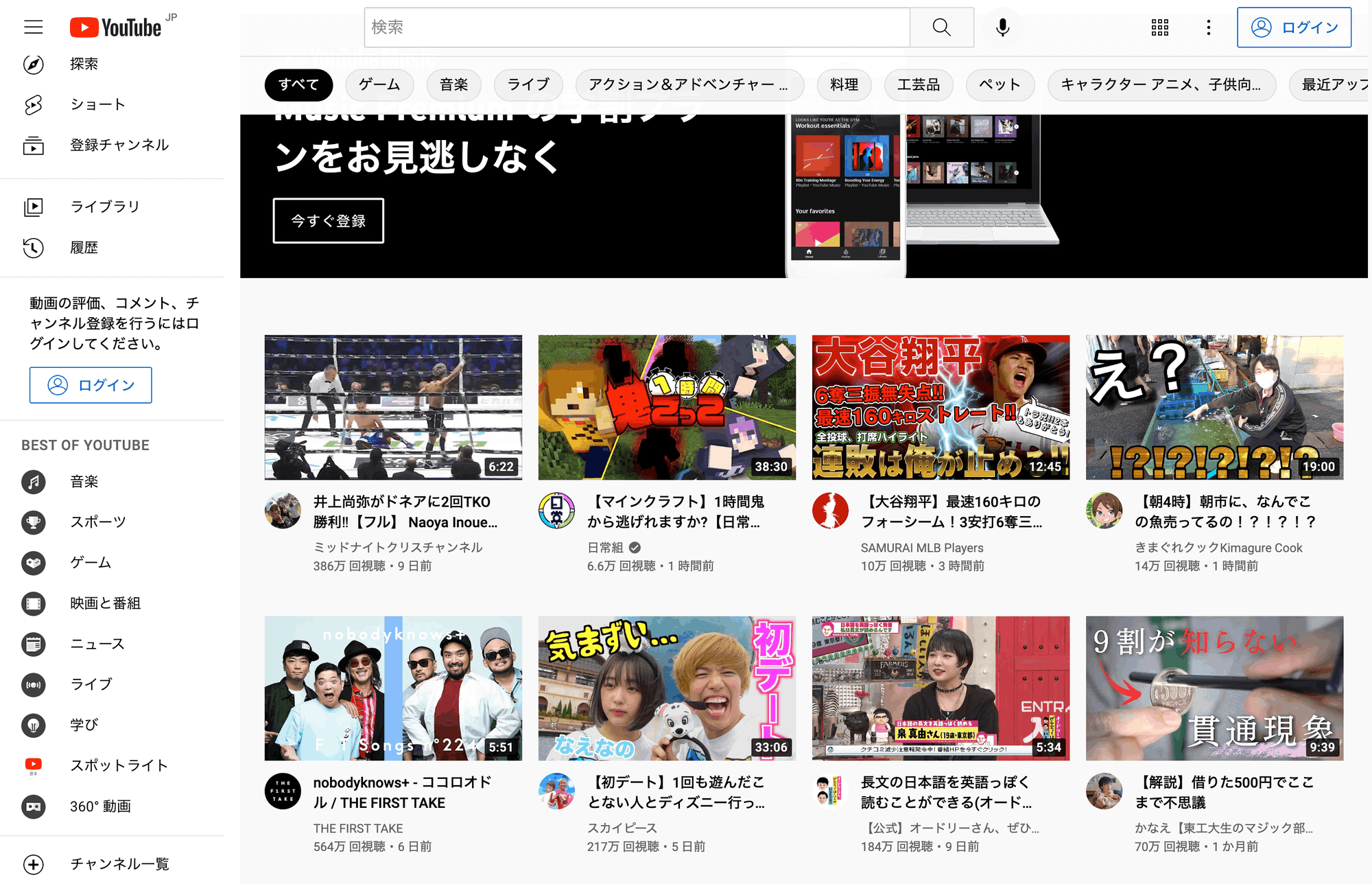
Task: Click the ライブ broadcast icon in sidebar
Action: point(34,684)
